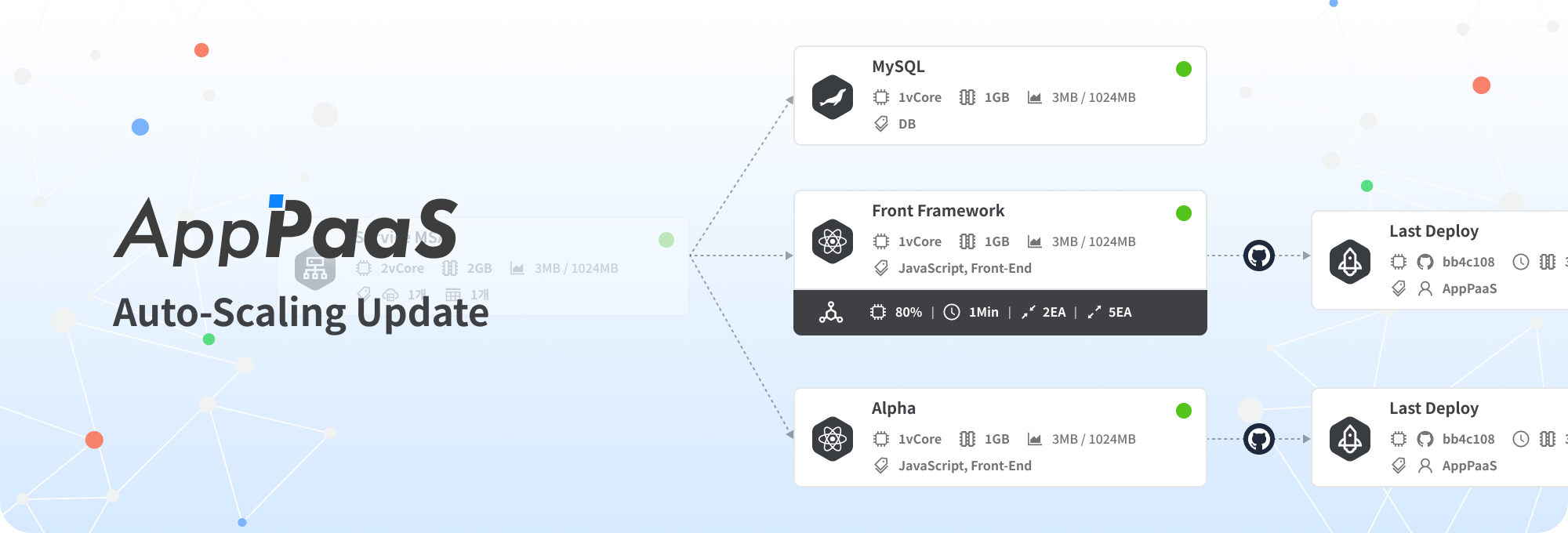
Task: Click the 2EA minimum instances value
Action: 1054,312
